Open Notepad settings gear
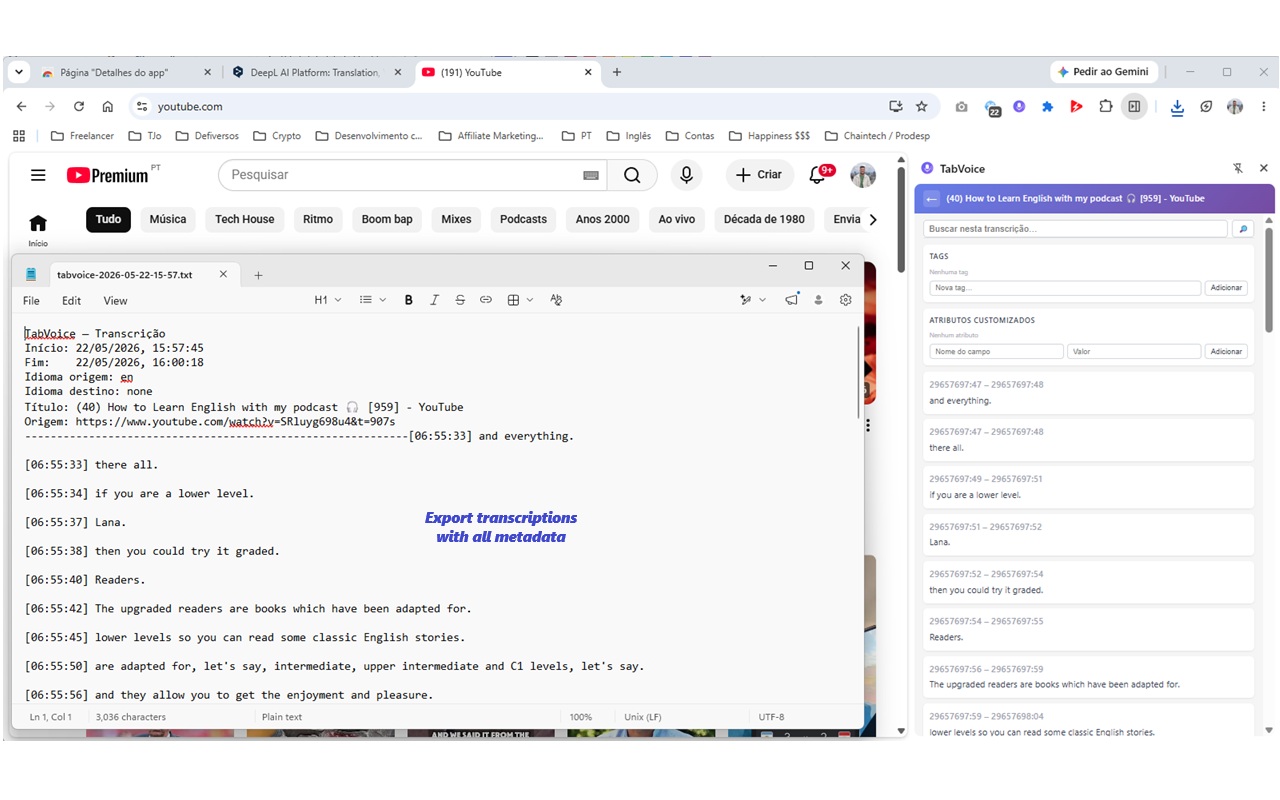This screenshot has height=800, width=1280. tap(845, 300)
